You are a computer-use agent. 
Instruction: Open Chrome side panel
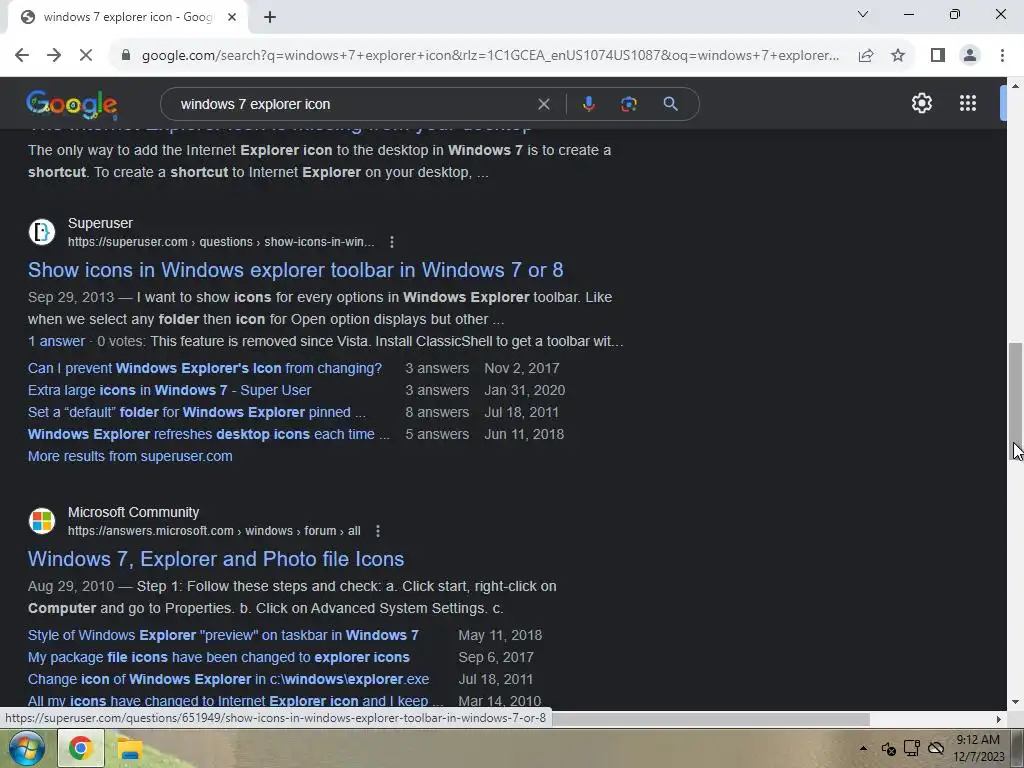coord(938,56)
